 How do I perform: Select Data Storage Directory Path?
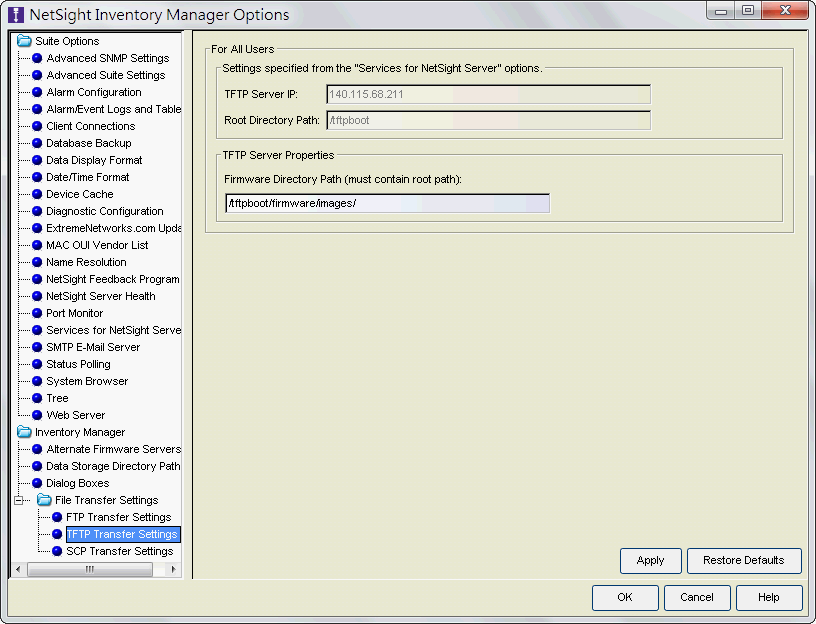(x=113, y=466)
